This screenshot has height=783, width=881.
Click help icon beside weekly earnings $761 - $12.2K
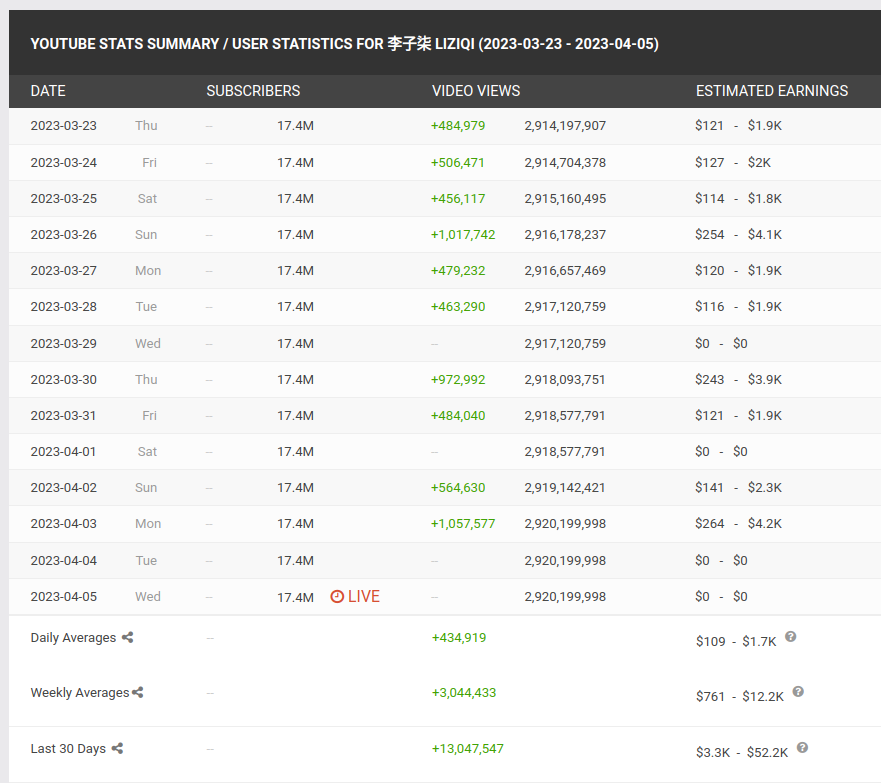(x=798, y=691)
